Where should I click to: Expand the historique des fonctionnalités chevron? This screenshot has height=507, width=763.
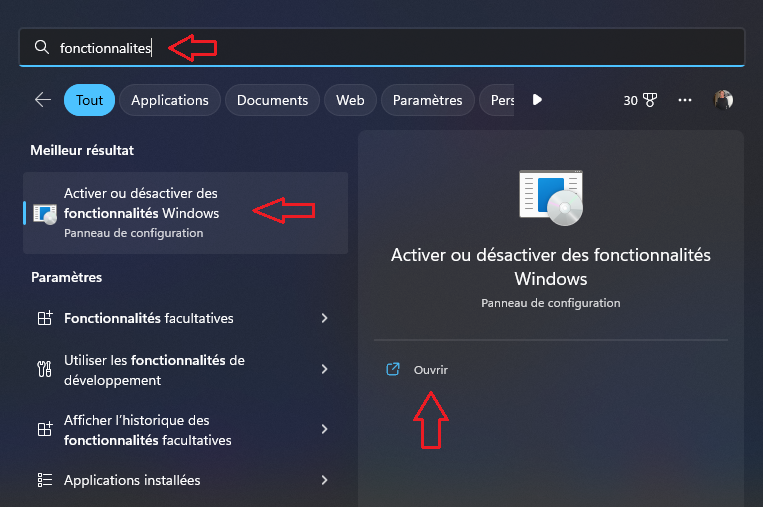[325, 429]
